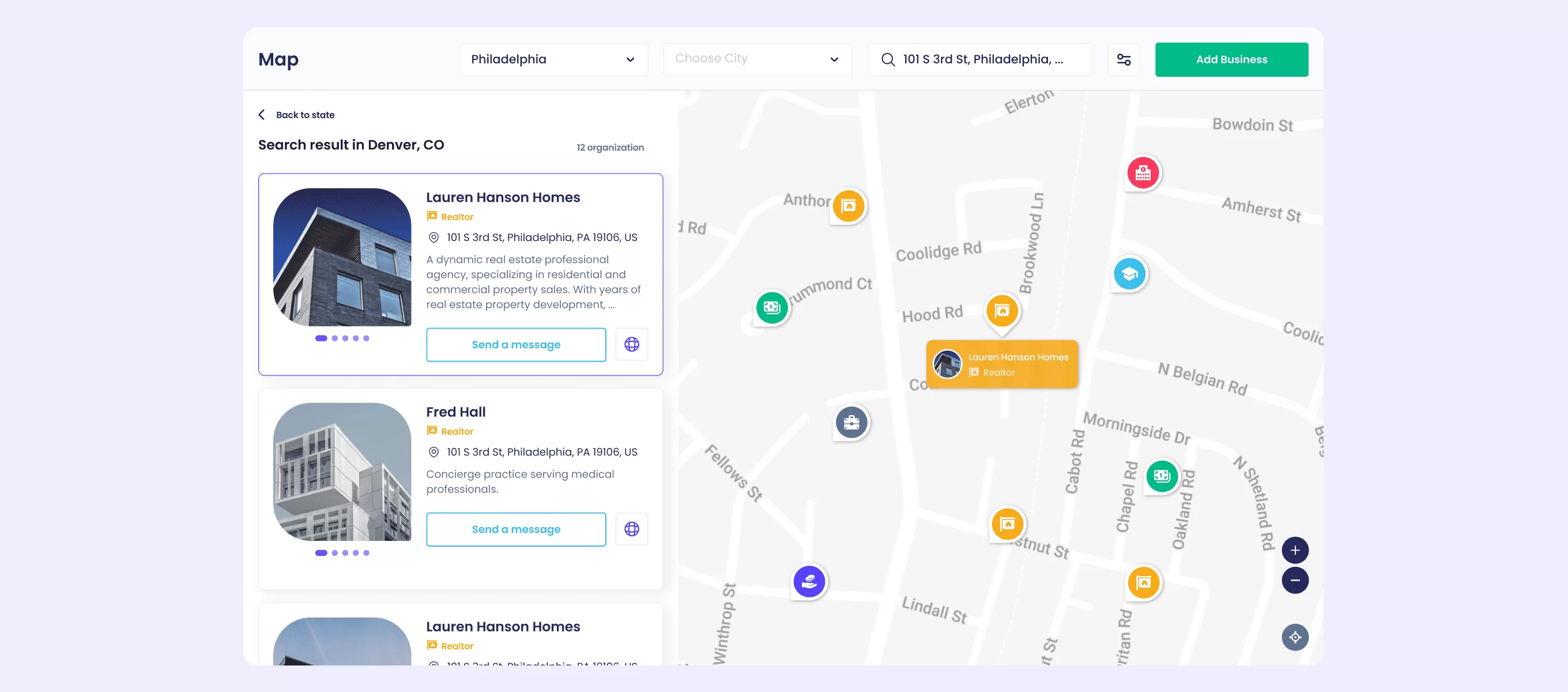Screen dimensions: 1568x692
Task: Send a message to Lauren Hanson Homes
Action: click(515, 345)
